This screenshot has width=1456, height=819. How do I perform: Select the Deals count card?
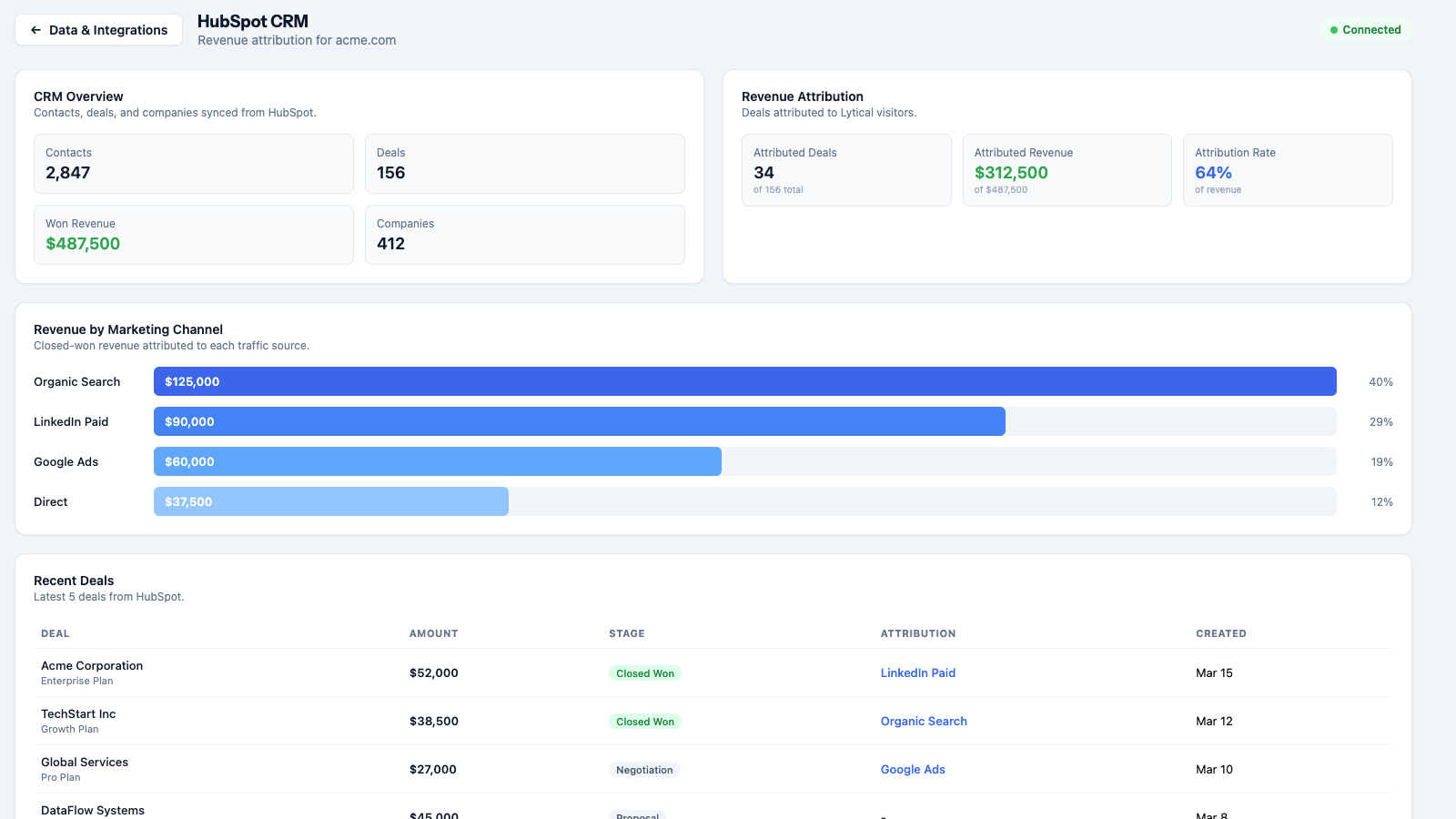coord(524,164)
